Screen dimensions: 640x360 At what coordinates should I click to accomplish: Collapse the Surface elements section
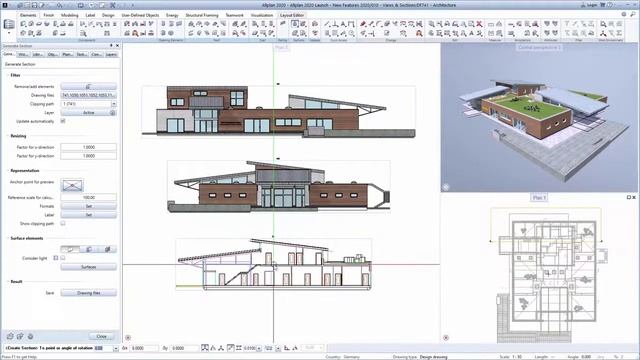pyautogui.click(x=7, y=238)
